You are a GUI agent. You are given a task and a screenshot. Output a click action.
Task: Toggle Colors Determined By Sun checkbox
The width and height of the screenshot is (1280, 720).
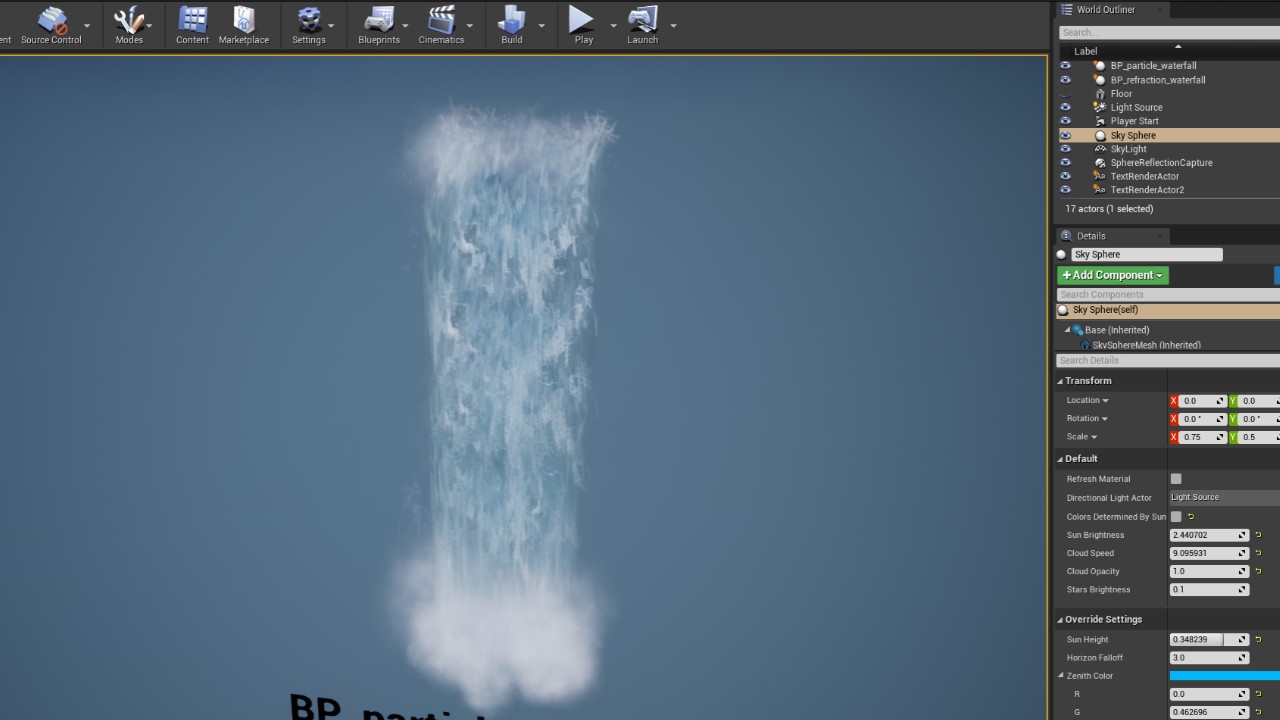pos(1176,517)
